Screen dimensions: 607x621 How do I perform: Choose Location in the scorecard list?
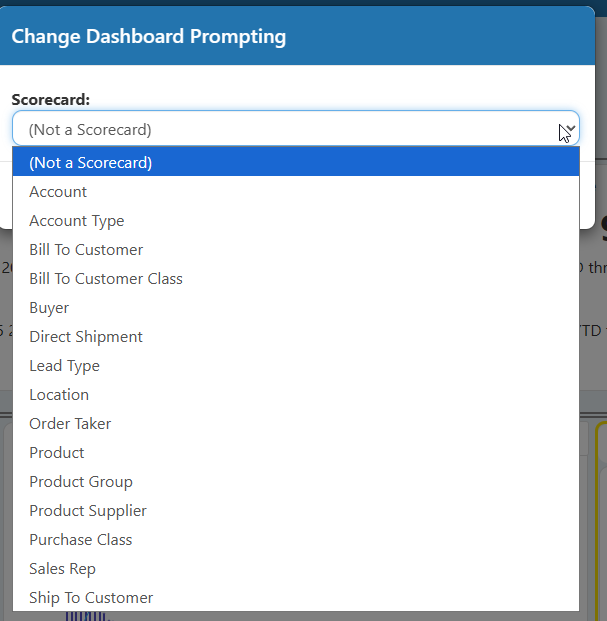pyautogui.click(x=296, y=394)
